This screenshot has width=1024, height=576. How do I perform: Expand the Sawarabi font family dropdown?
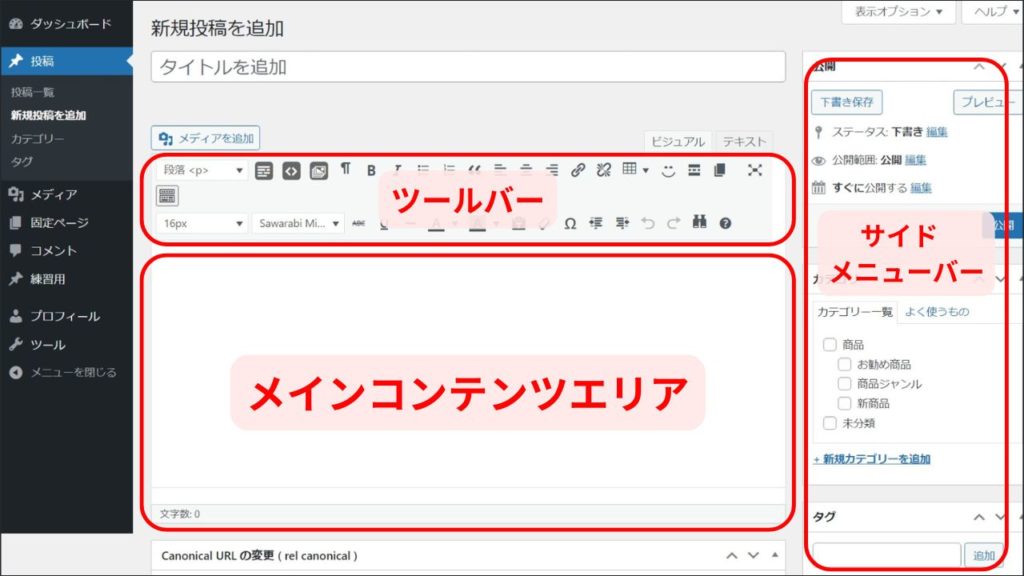tap(297, 223)
